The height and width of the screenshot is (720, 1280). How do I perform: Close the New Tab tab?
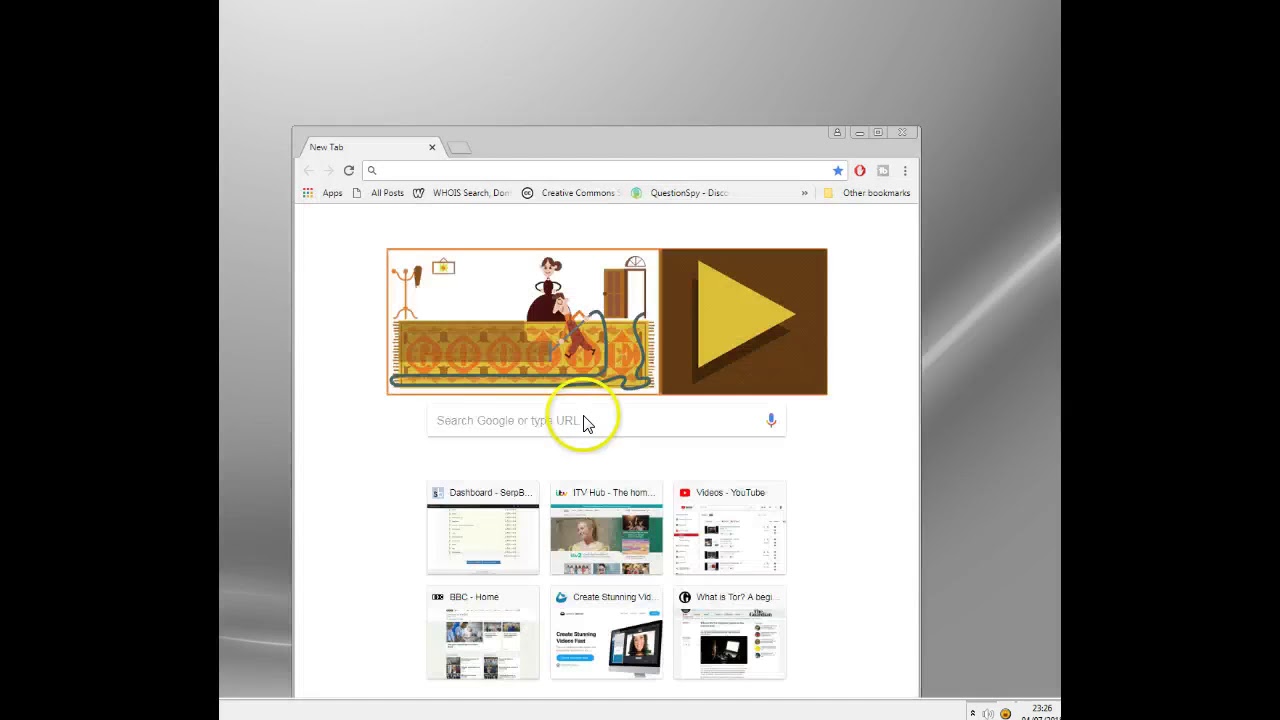432,147
